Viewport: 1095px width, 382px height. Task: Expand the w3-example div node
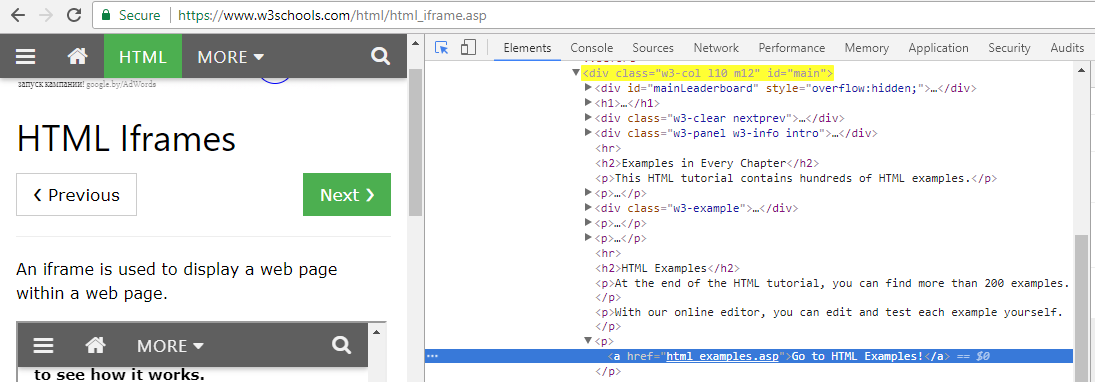coord(588,208)
